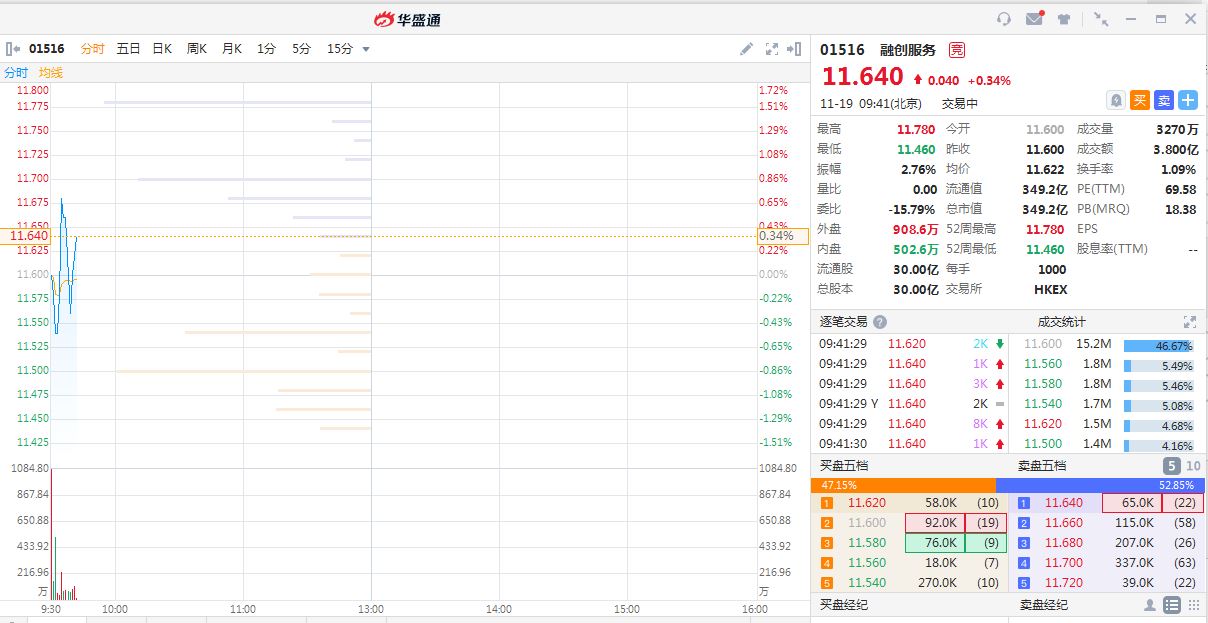Click the orange 买 buy button
Viewport: 1208px width, 623px height.
tap(1140, 100)
